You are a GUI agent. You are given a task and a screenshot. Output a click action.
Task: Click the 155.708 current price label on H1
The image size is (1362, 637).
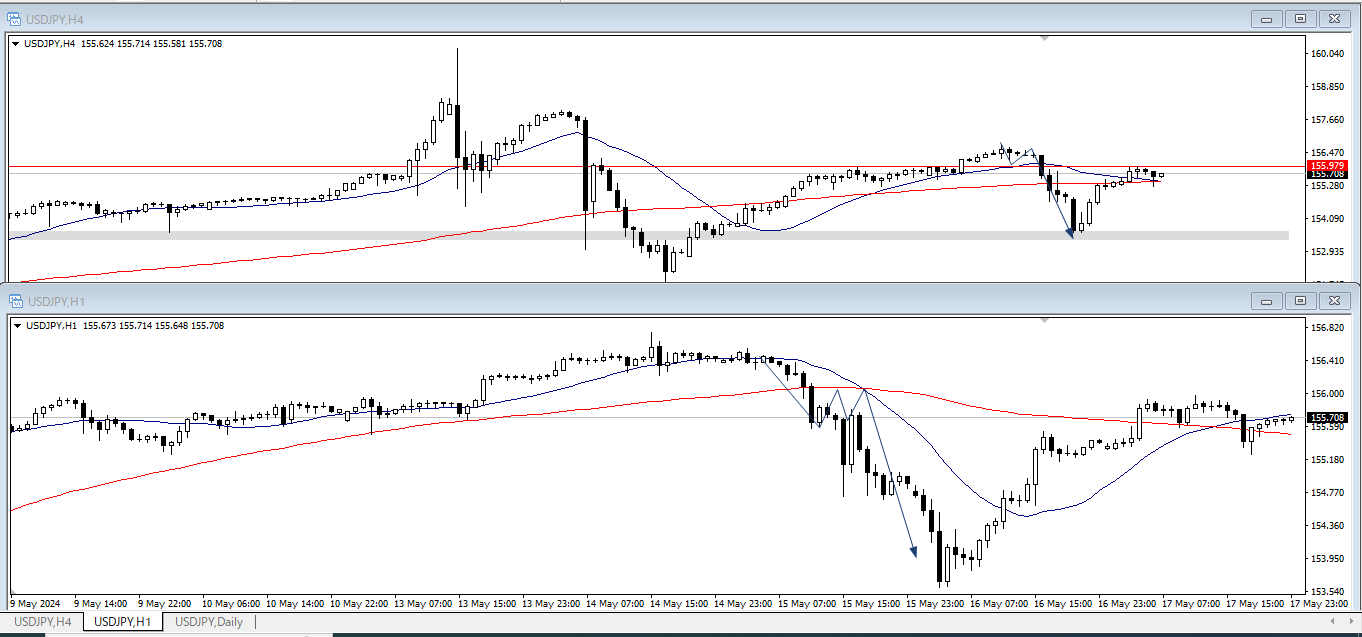(x=1326, y=418)
